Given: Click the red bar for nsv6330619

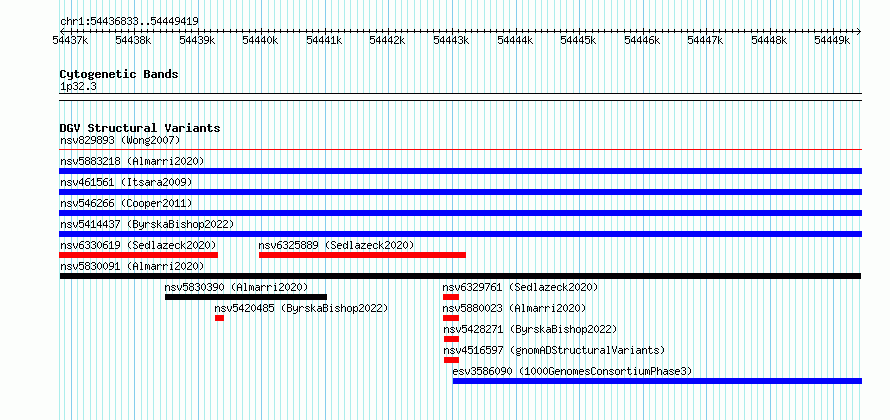Looking at the screenshot, I should coord(138,255).
